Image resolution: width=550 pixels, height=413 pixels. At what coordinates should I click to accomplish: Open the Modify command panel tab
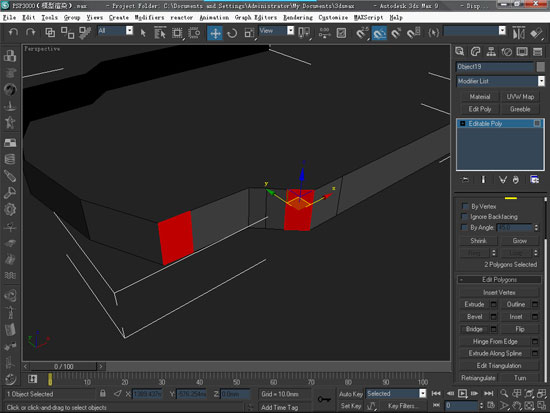pos(475,52)
